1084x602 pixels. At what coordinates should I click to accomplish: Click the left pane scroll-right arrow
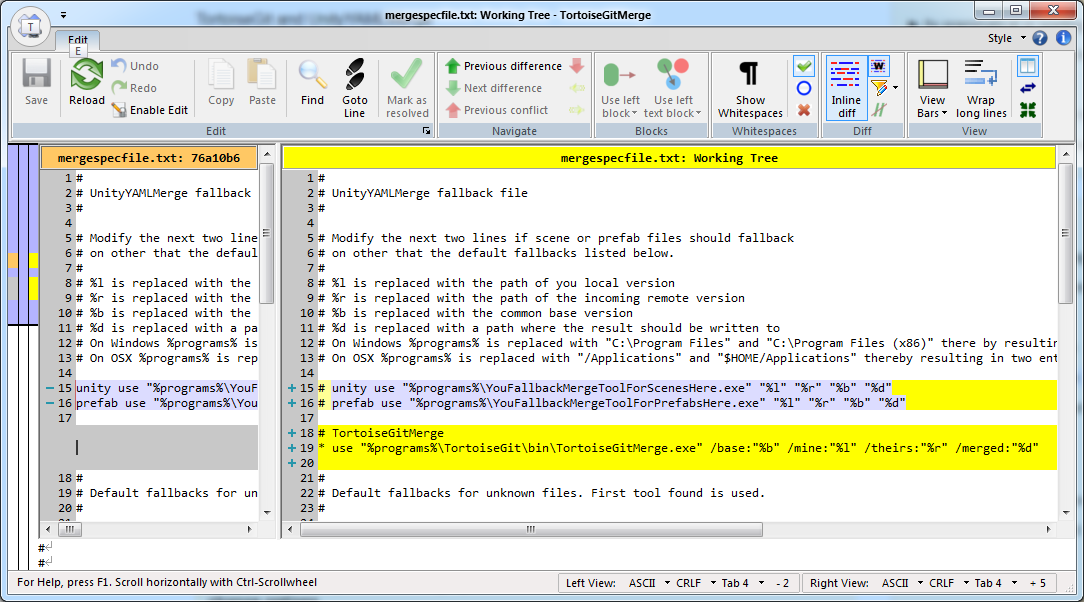[x=250, y=529]
